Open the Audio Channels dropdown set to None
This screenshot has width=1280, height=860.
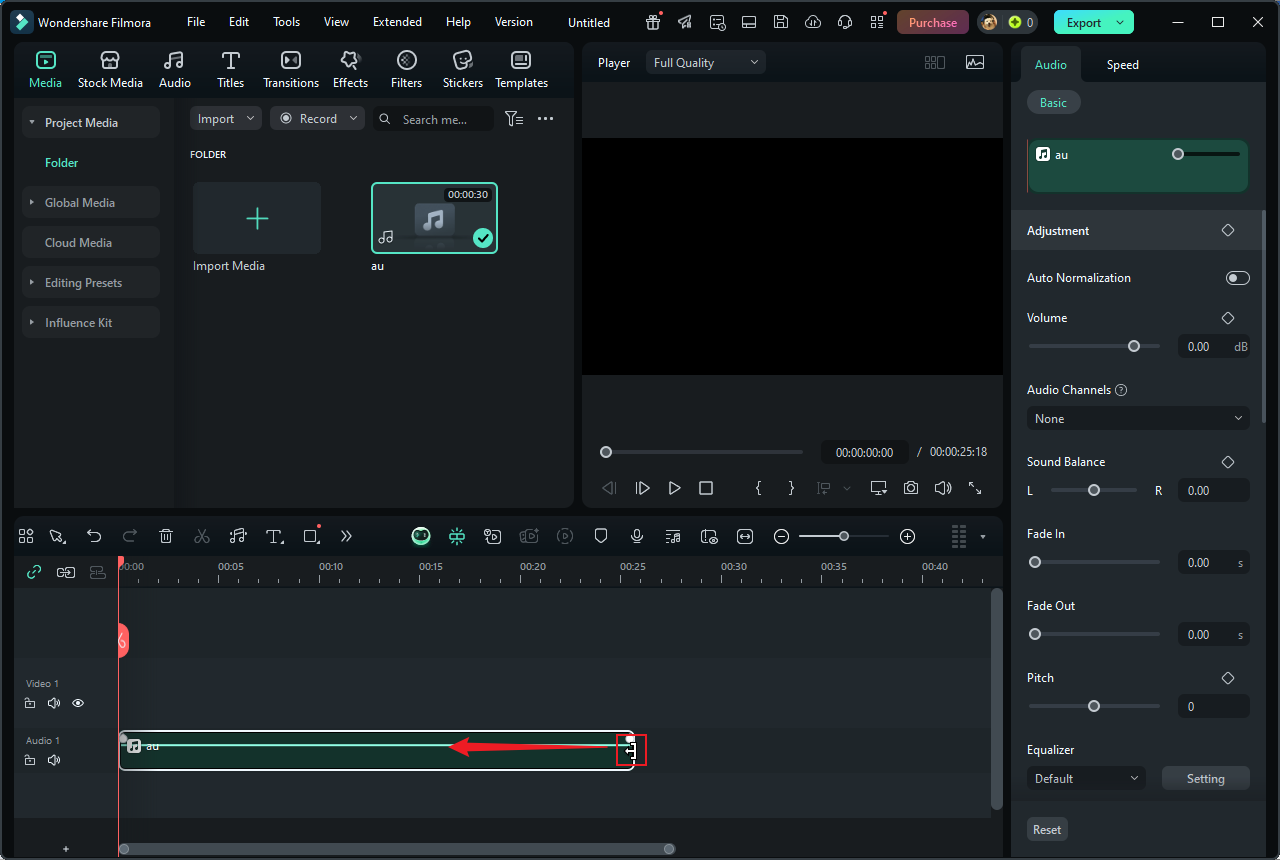(x=1137, y=418)
